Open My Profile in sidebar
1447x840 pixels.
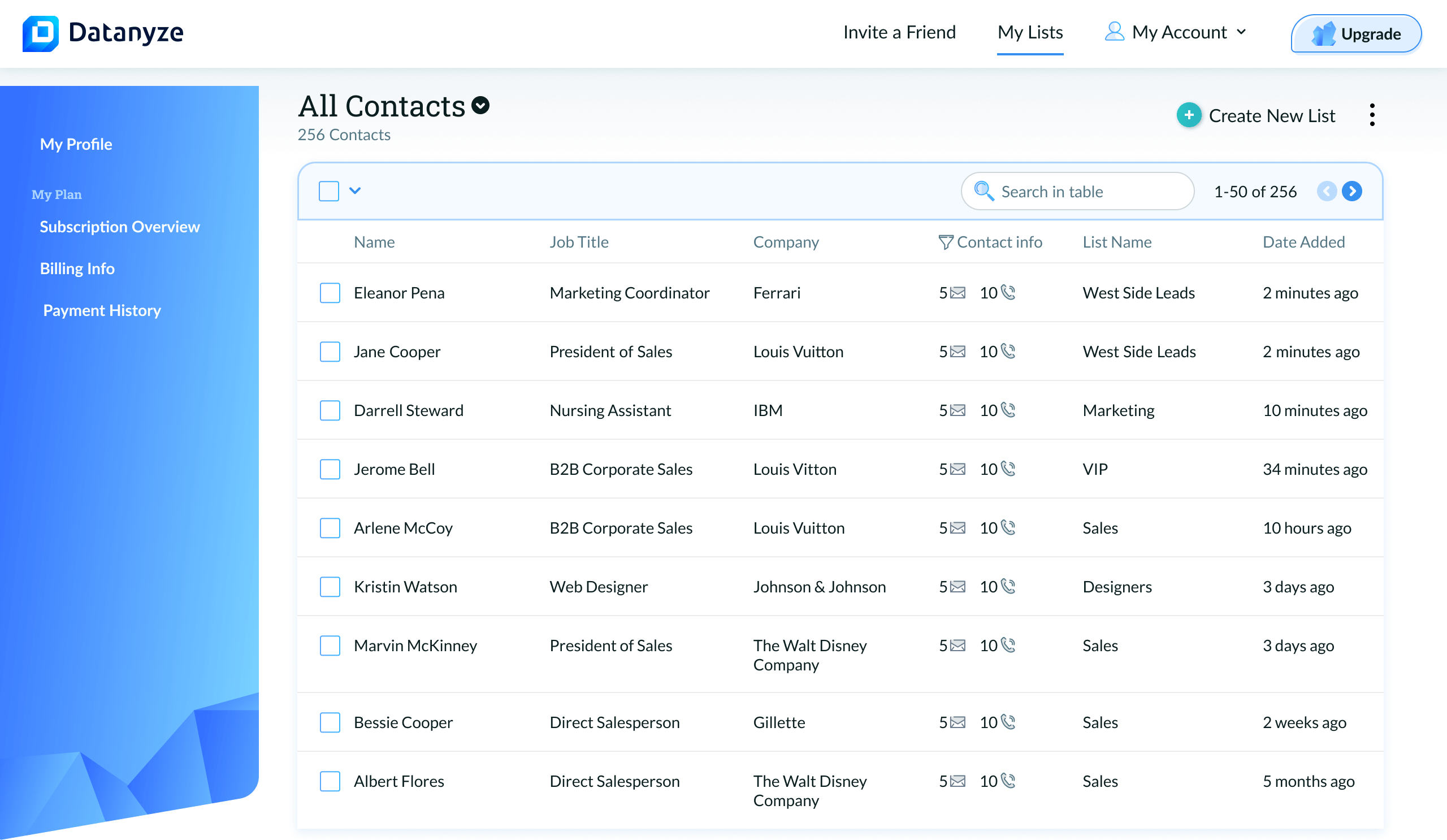pyautogui.click(x=76, y=144)
